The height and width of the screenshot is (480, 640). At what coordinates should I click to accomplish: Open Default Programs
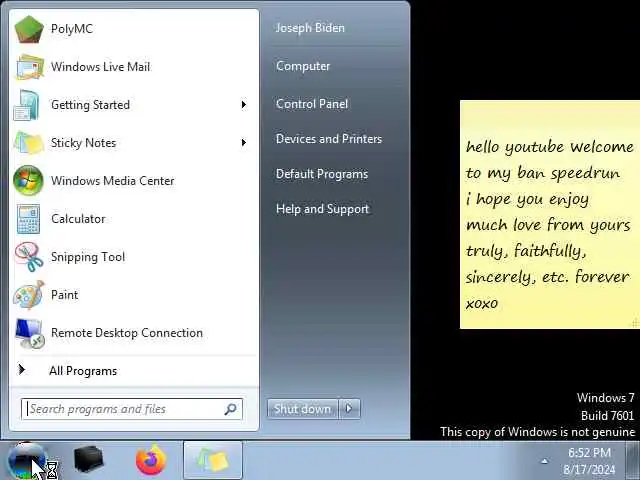click(x=322, y=174)
